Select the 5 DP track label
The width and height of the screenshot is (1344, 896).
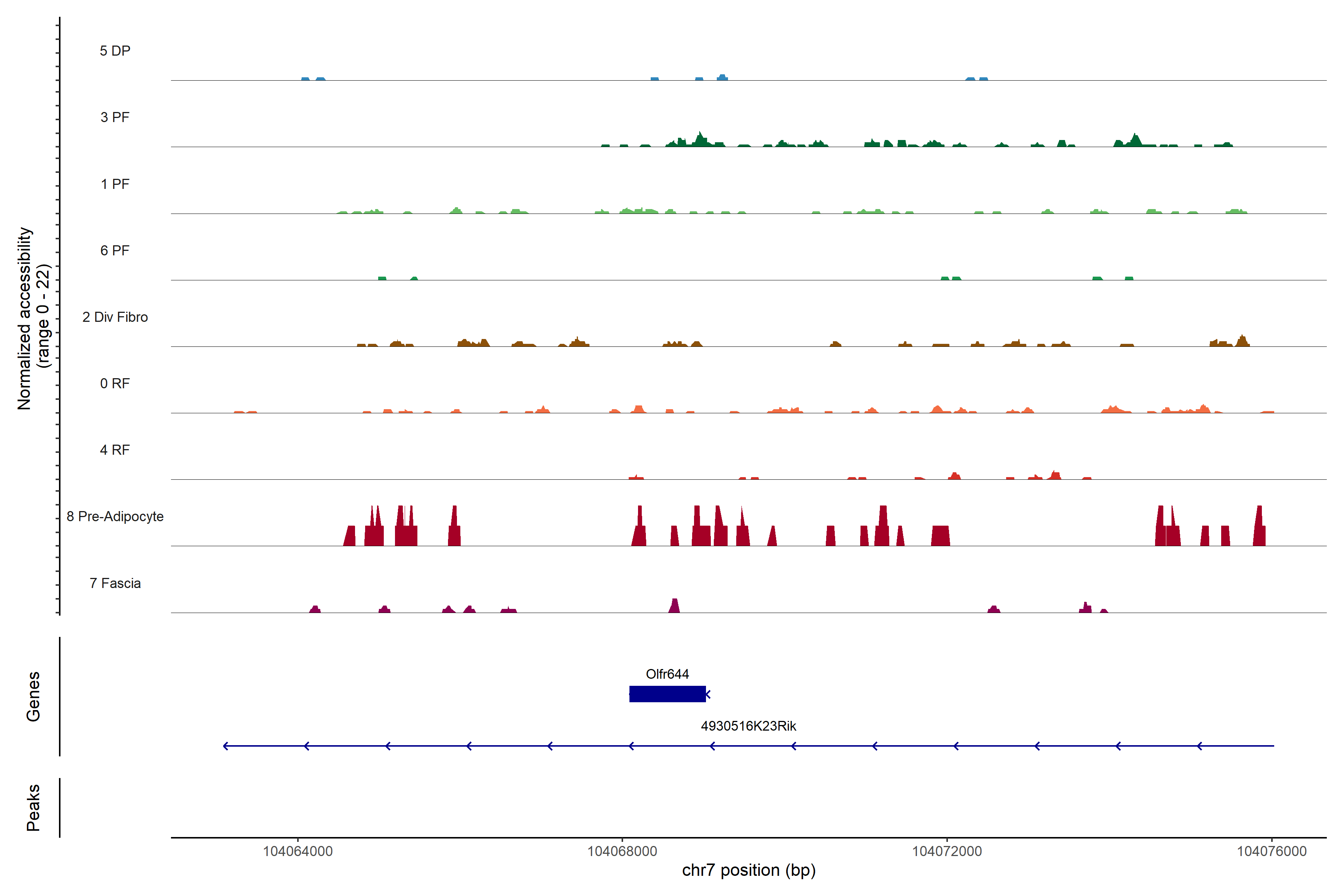[x=115, y=51]
